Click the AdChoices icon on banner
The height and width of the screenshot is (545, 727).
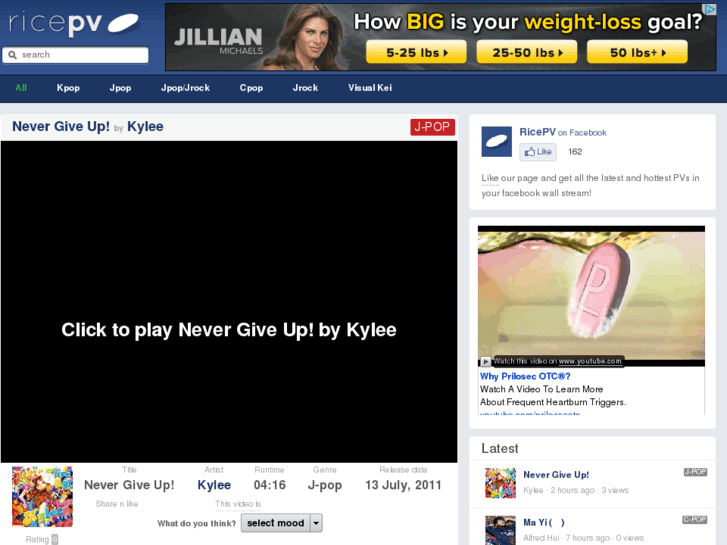pos(709,9)
